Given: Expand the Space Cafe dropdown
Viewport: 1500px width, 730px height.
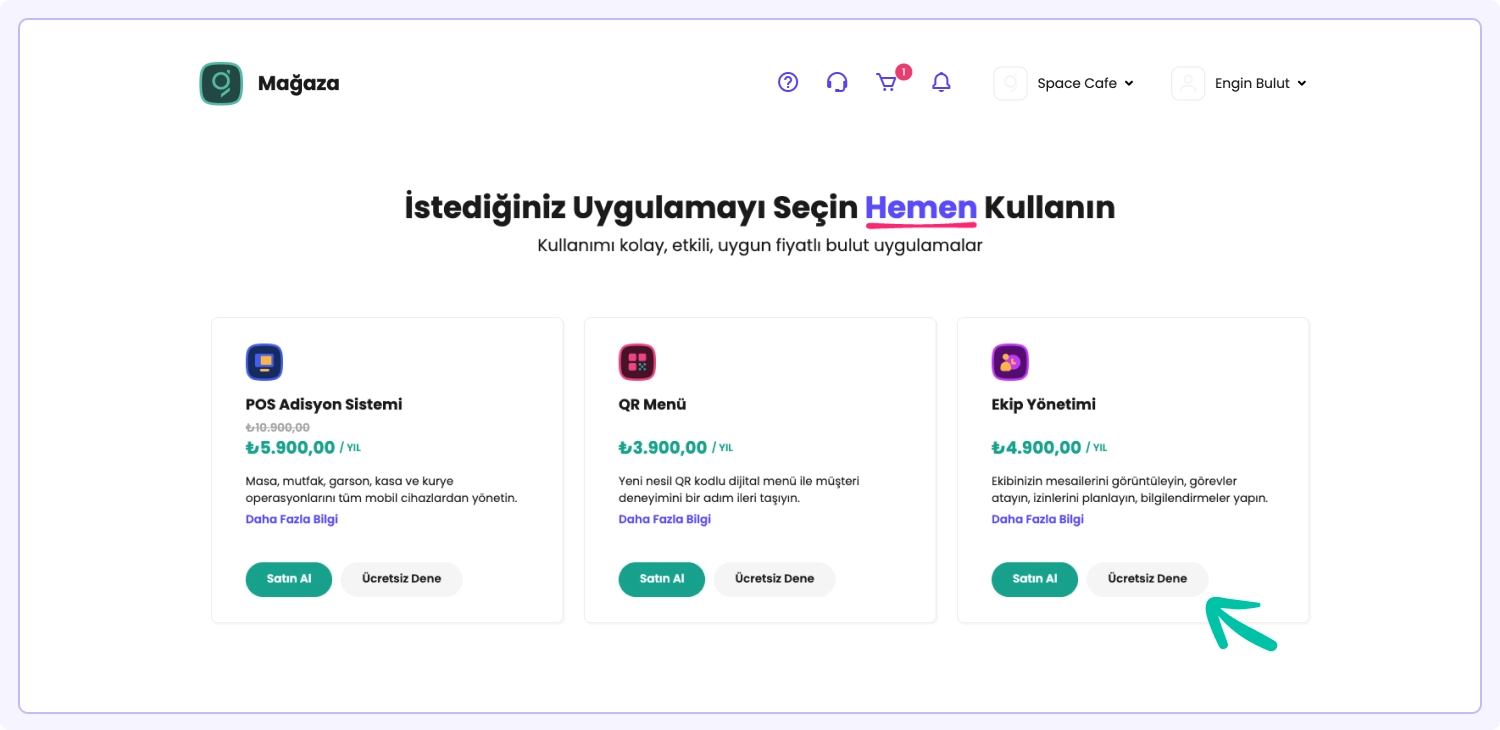Looking at the screenshot, I should coord(1085,84).
